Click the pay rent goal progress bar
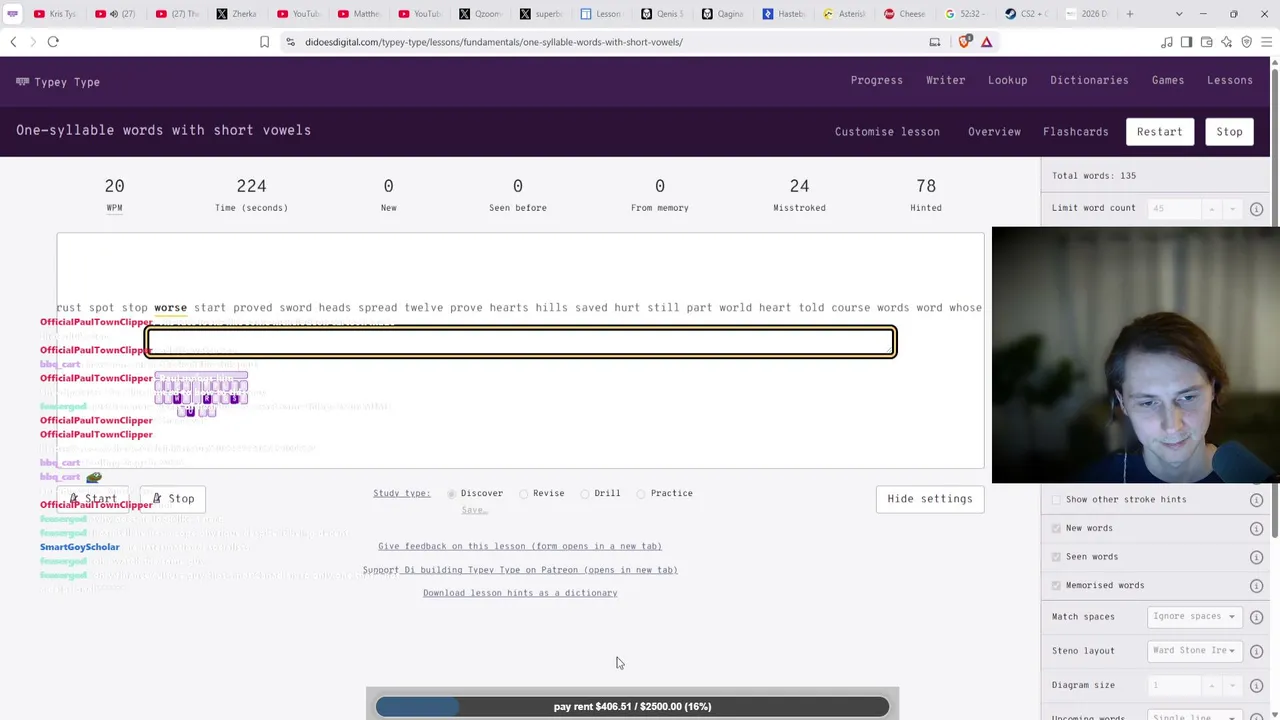 point(632,707)
